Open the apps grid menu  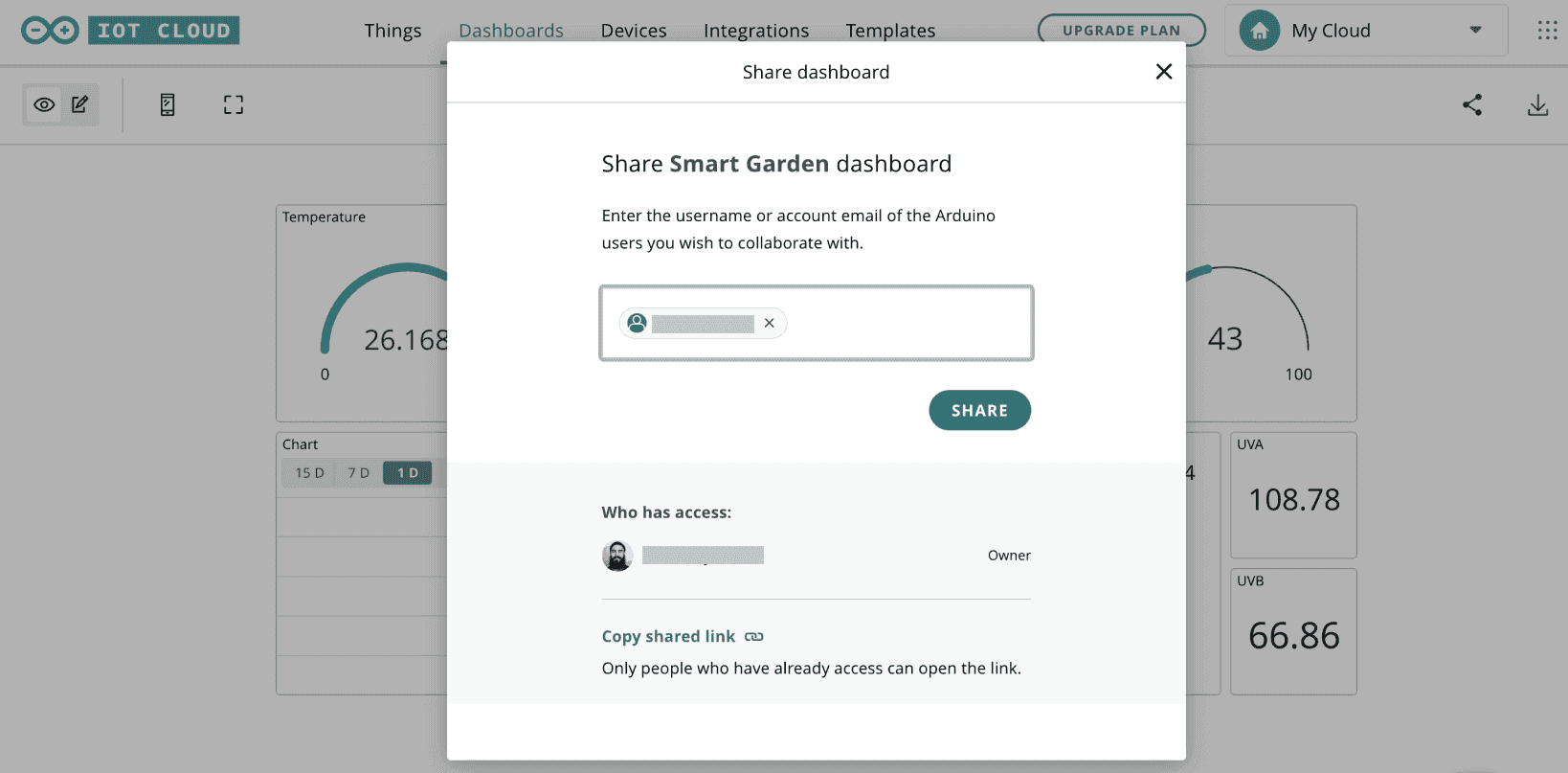pyautogui.click(x=1547, y=31)
